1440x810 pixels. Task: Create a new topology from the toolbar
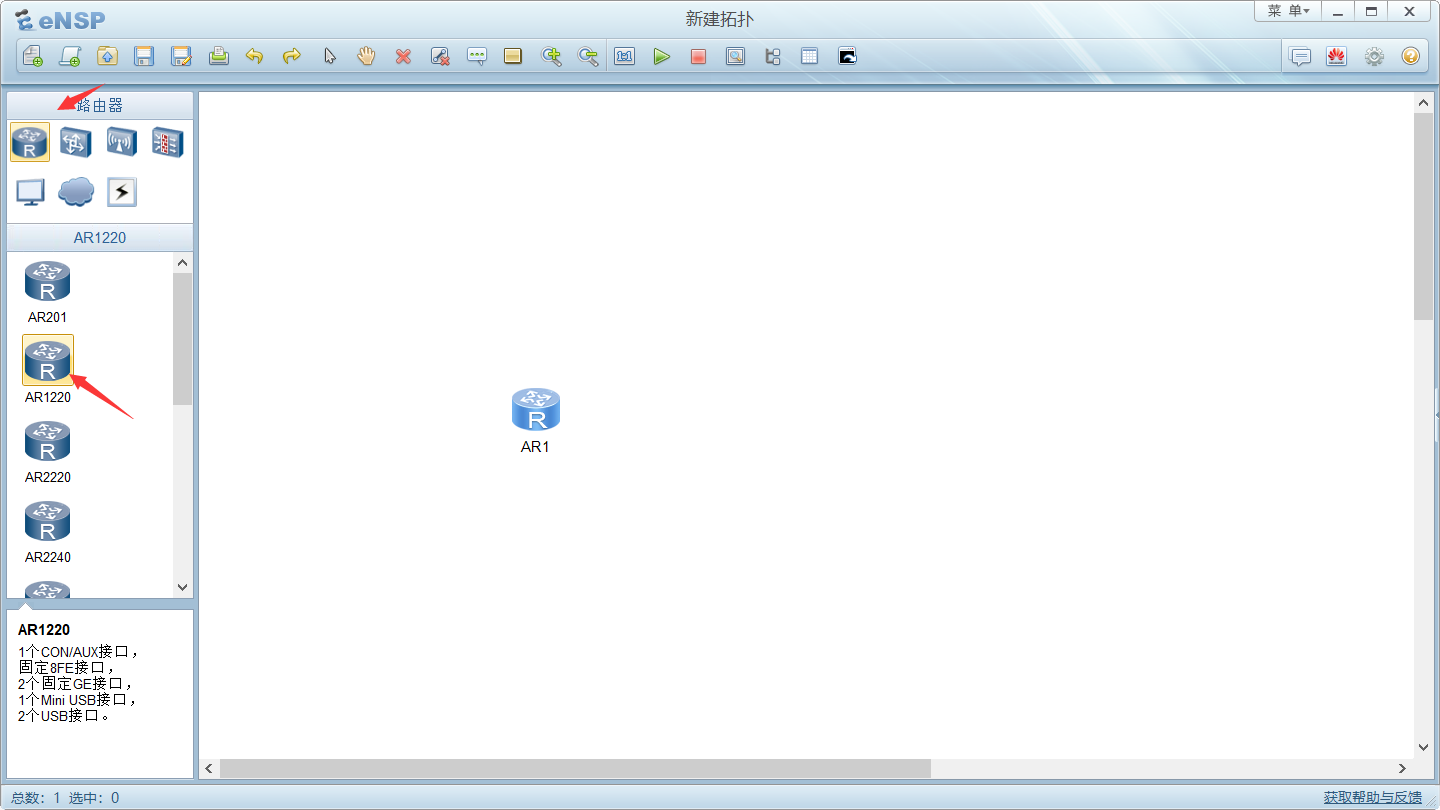(33, 56)
